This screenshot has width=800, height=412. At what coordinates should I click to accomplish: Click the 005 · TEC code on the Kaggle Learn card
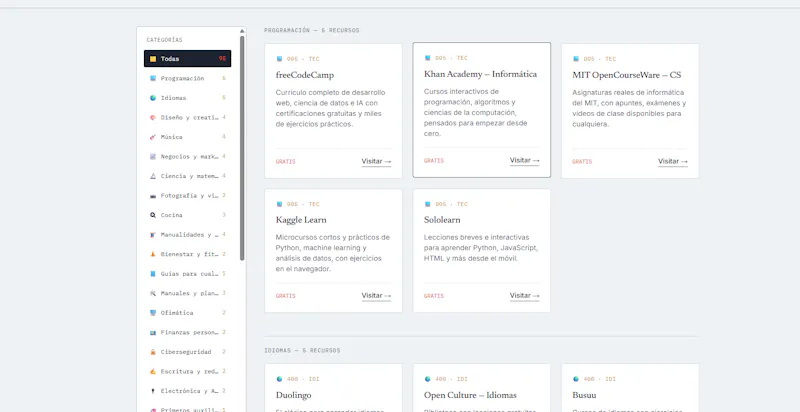tap(303, 204)
